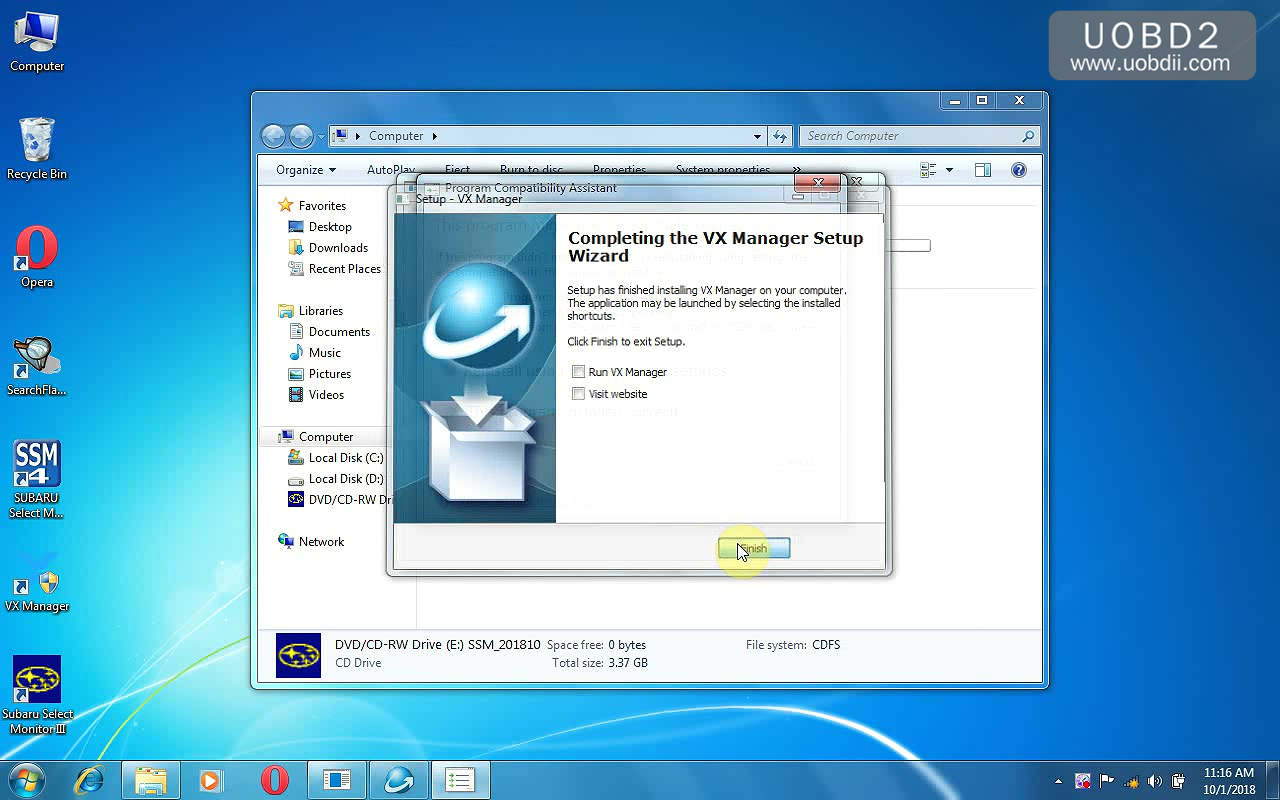Click the Explorer help question mark icon
Image resolution: width=1280 pixels, height=800 pixels.
coord(1018,170)
